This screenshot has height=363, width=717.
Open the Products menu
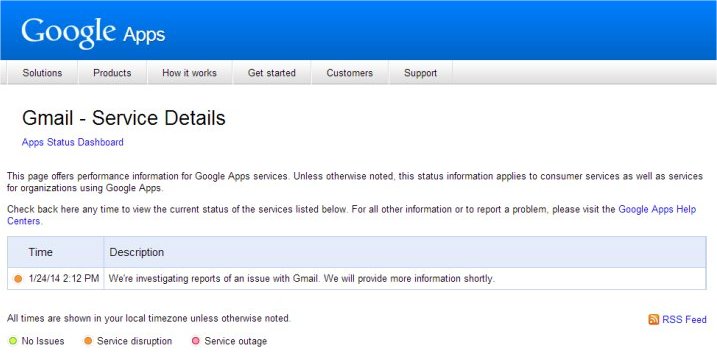tap(112, 73)
